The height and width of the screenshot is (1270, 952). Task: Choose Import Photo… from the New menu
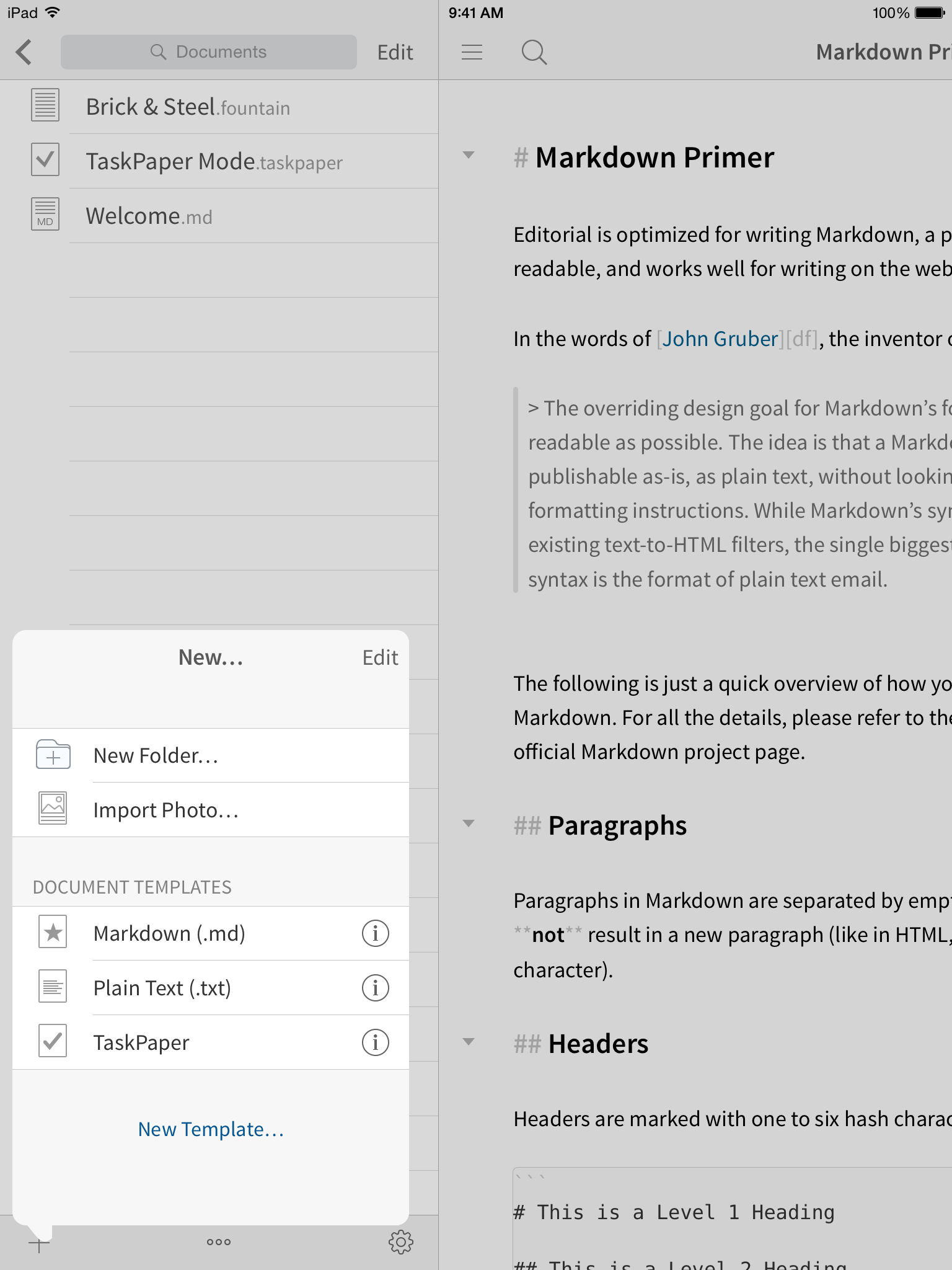[x=165, y=810]
